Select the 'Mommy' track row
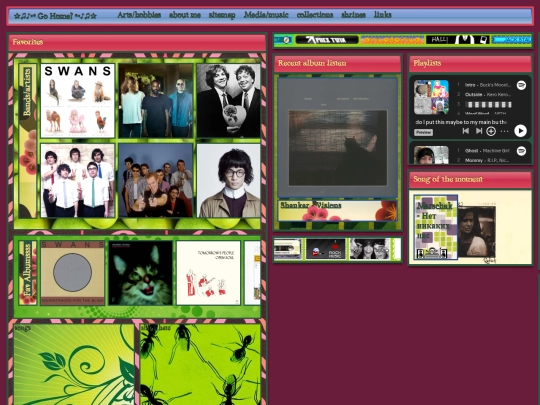540x405 pixels. [x=484, y=160]
